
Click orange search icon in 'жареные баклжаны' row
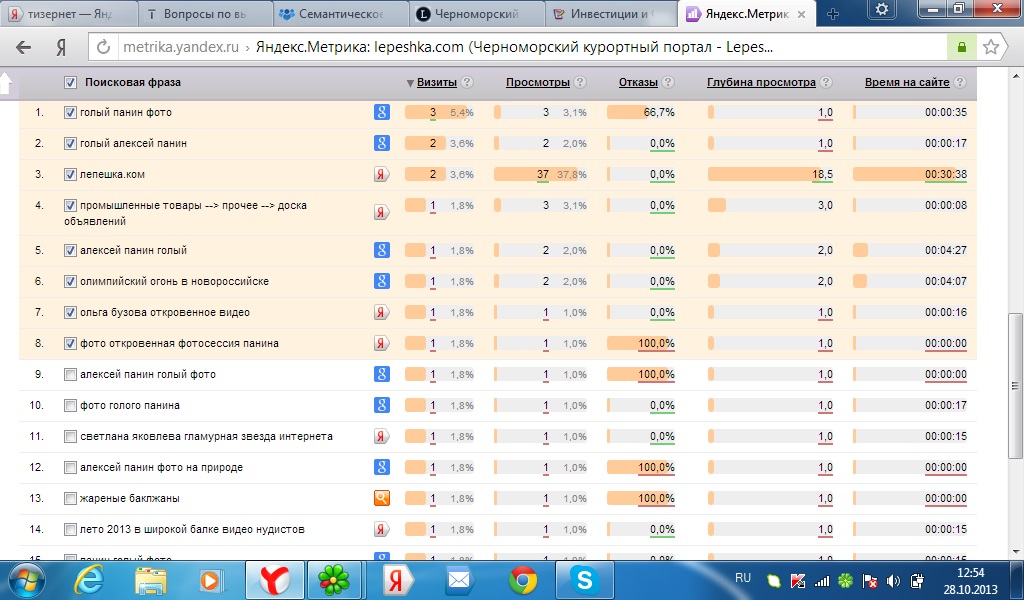[x=382, y=498]
